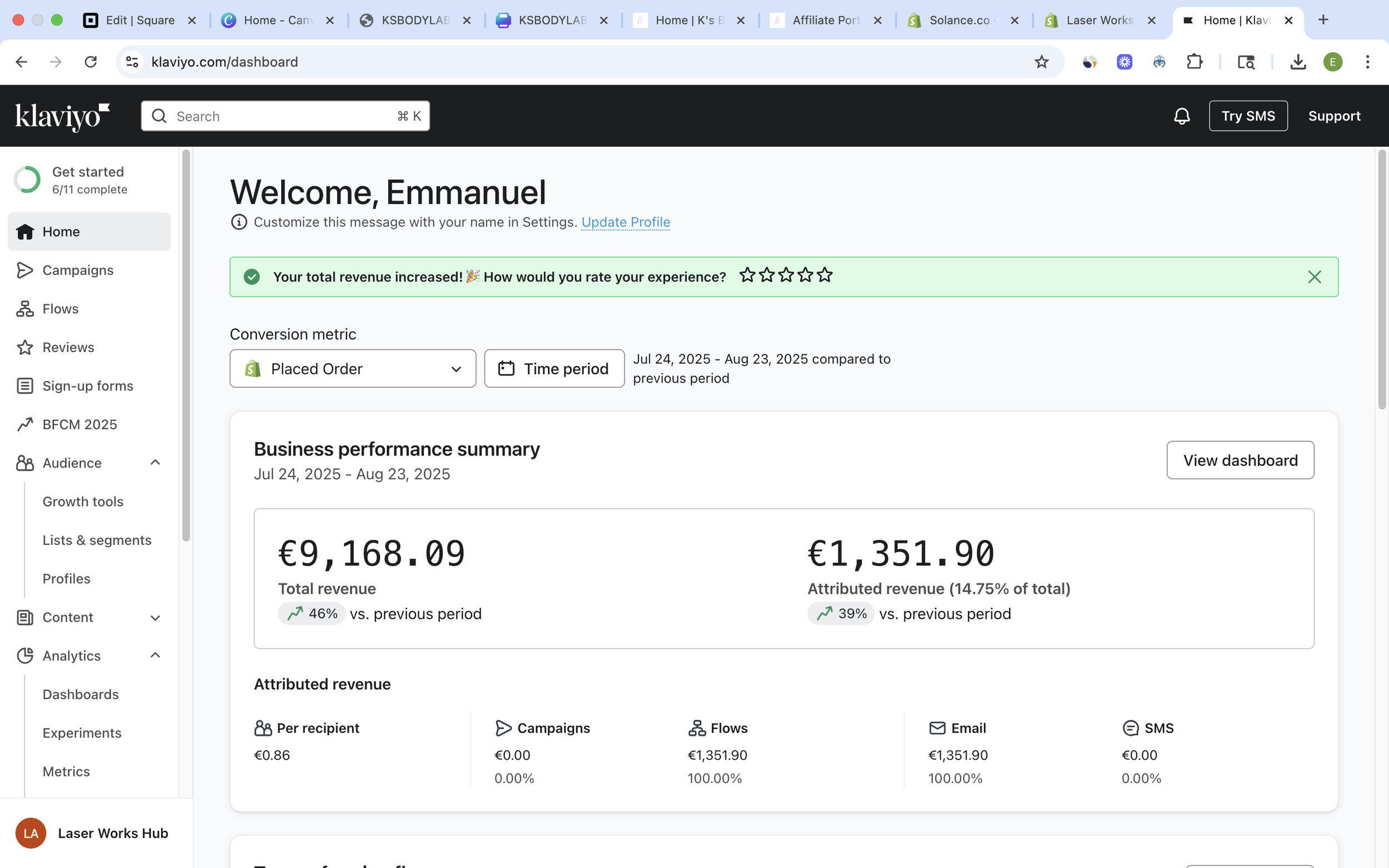Rate experience with fifth star
1389x868 pixels.
click(825, 275)
